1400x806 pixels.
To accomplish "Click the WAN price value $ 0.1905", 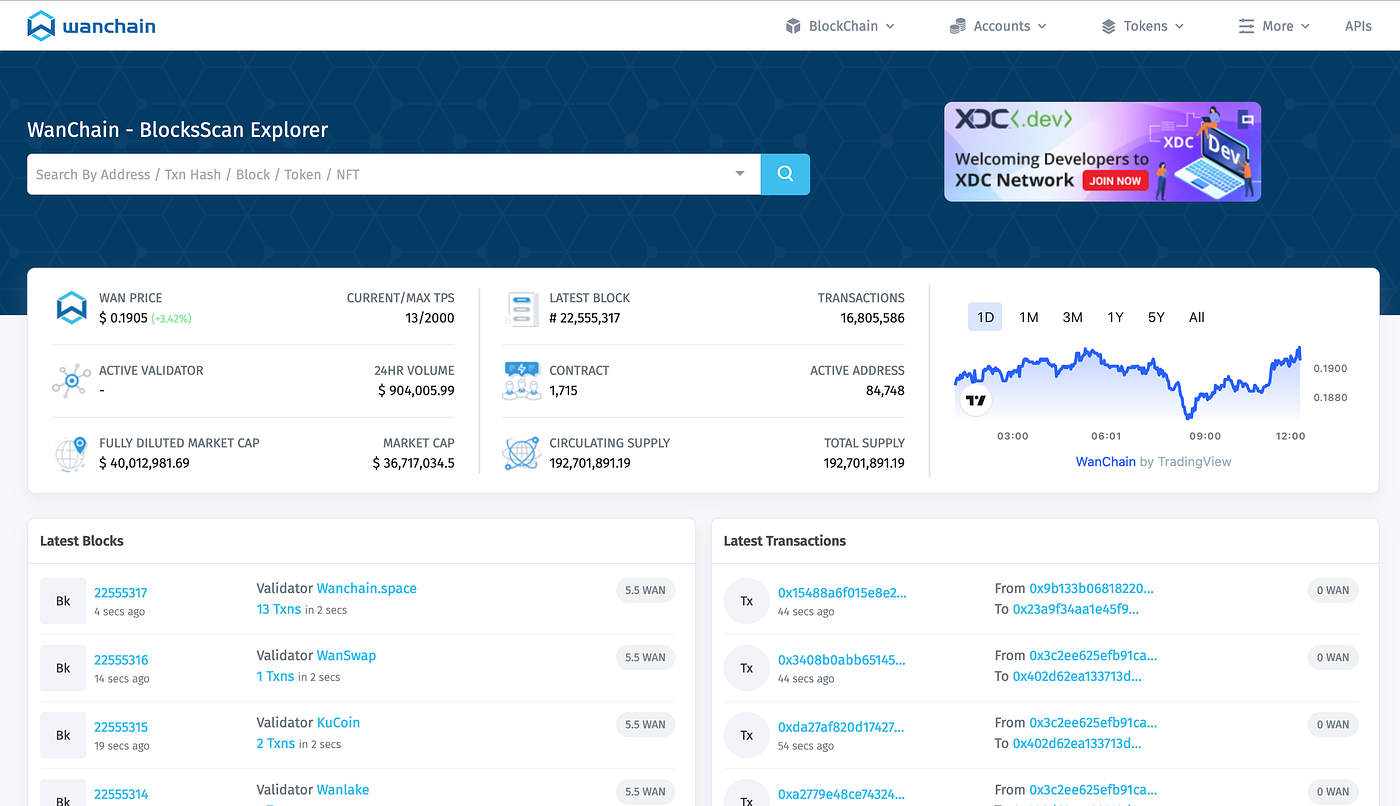I will click(123, 318).
